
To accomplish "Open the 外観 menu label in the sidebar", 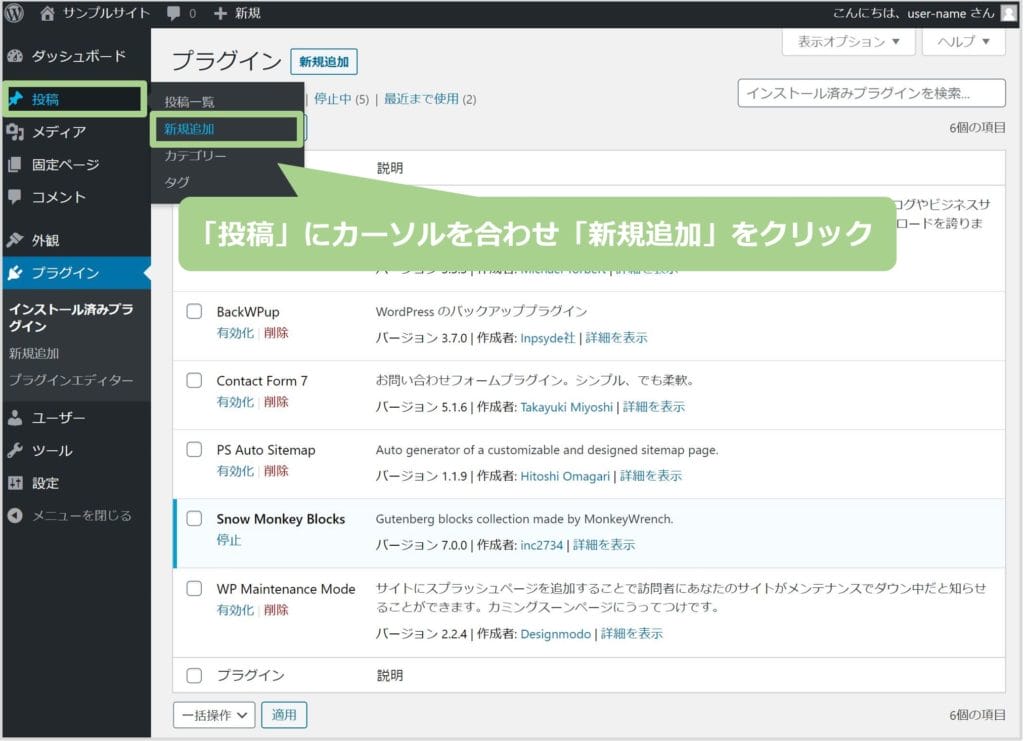I will (45, 240).
